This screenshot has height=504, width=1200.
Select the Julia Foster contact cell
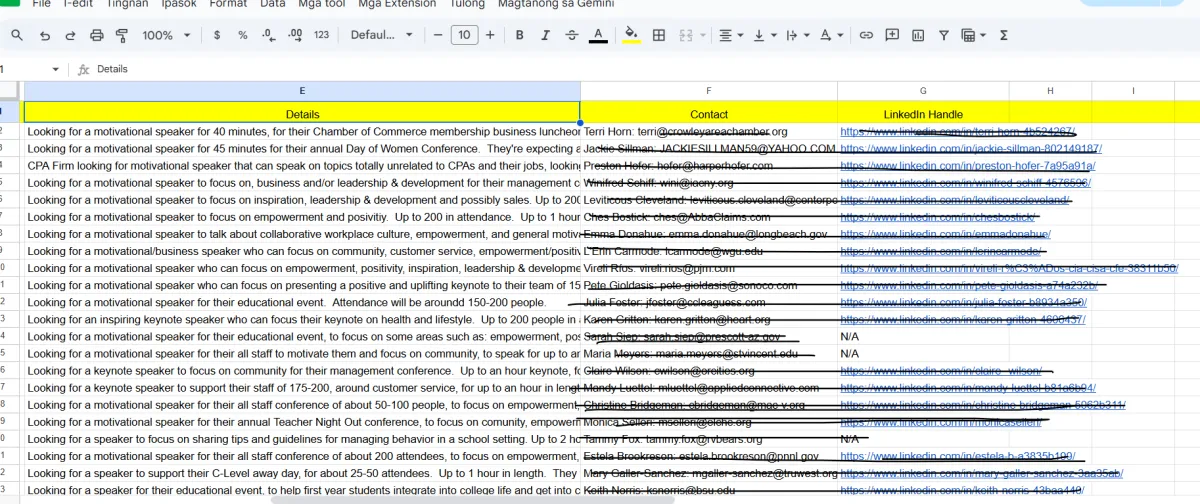pyautogui.click(x=709, y=302)
